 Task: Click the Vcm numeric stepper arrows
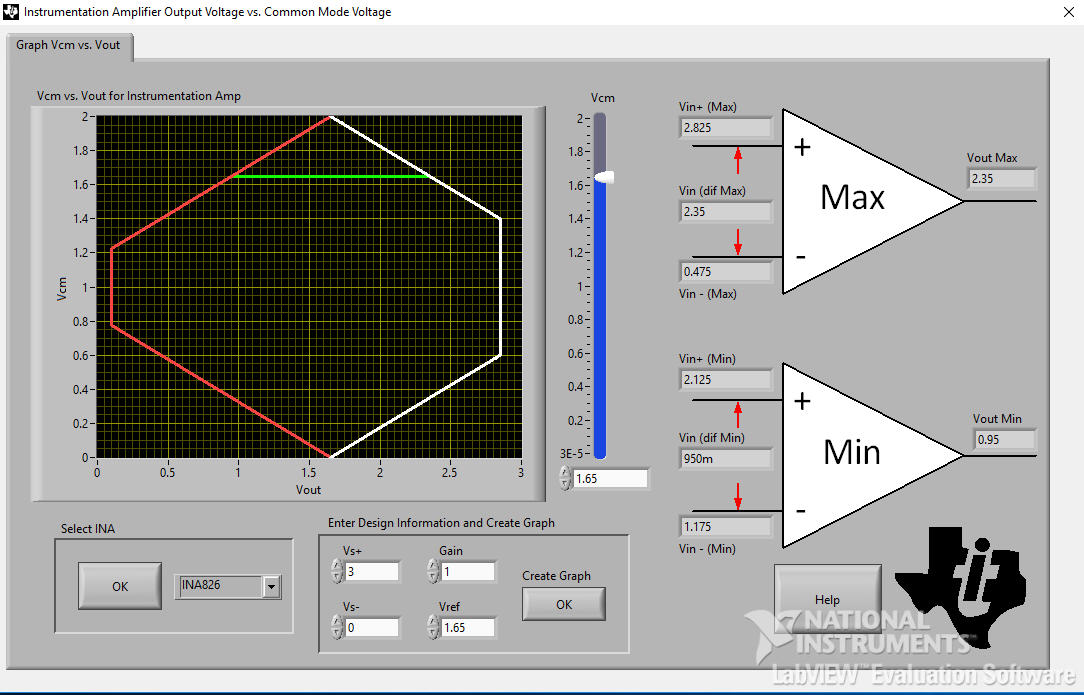566,478
